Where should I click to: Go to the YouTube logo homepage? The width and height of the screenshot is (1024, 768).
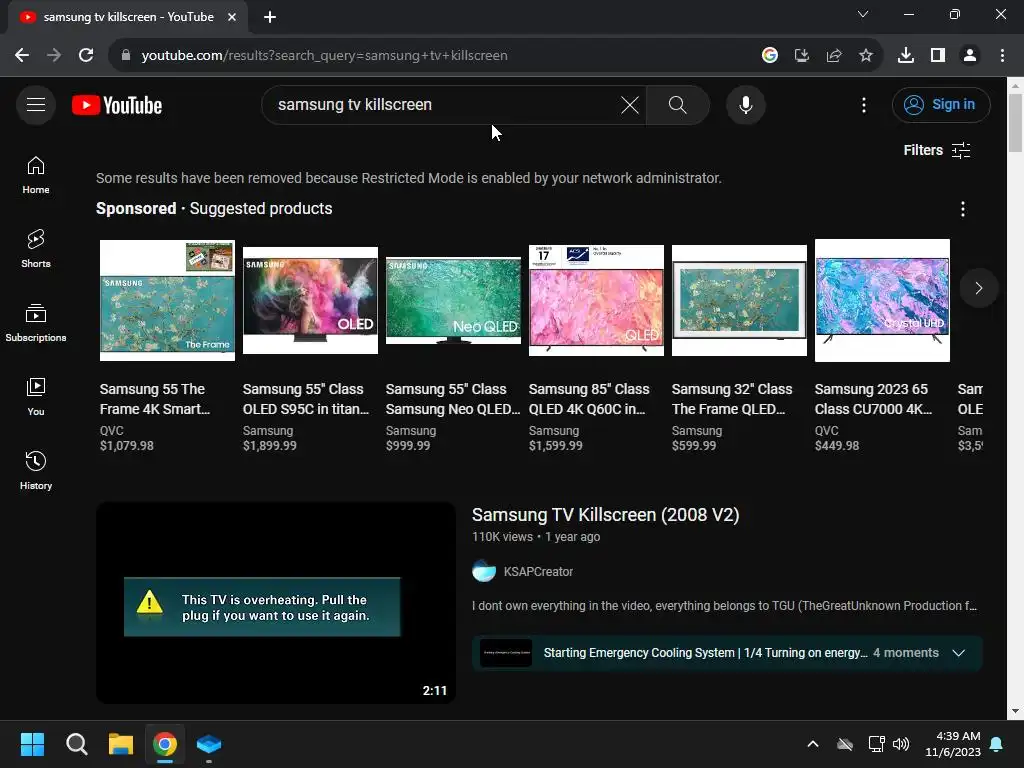click(117, 105)
